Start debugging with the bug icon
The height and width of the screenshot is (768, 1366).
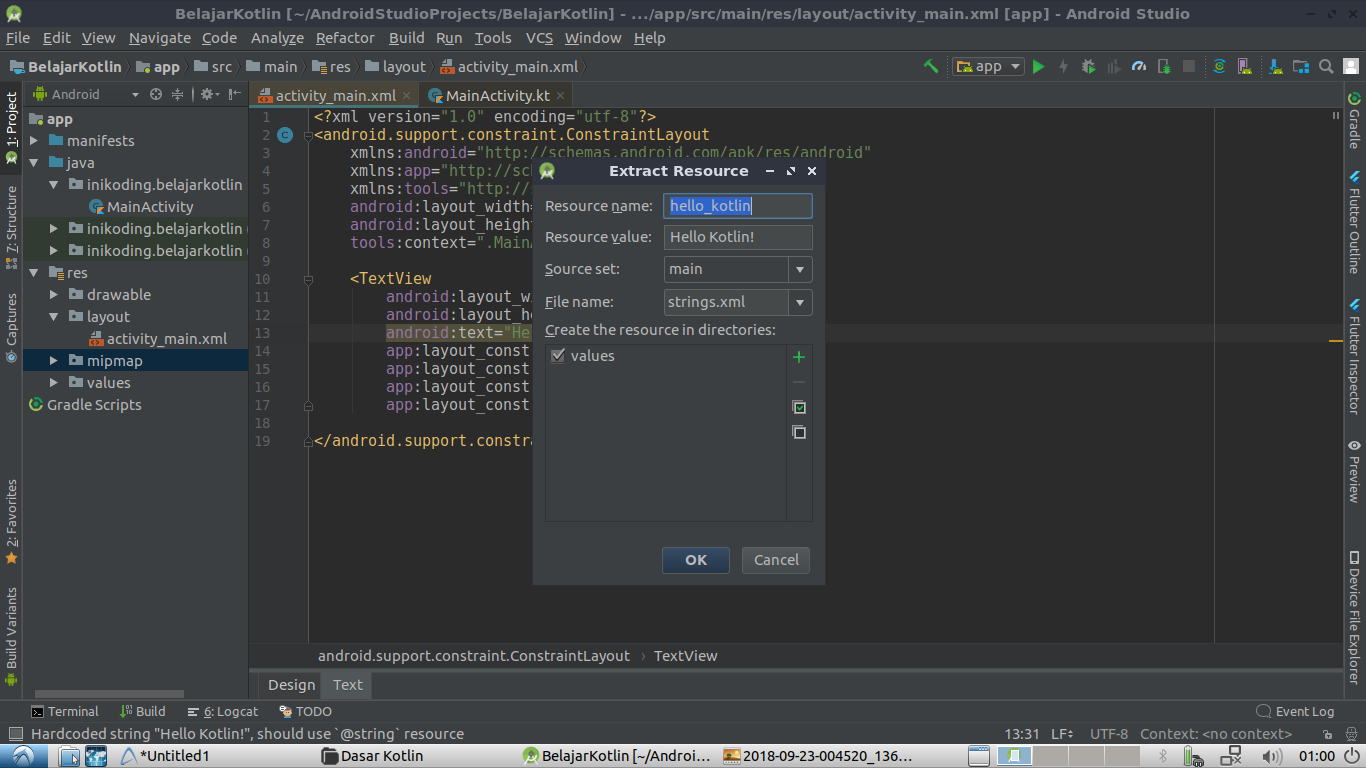coord(1088,66)
